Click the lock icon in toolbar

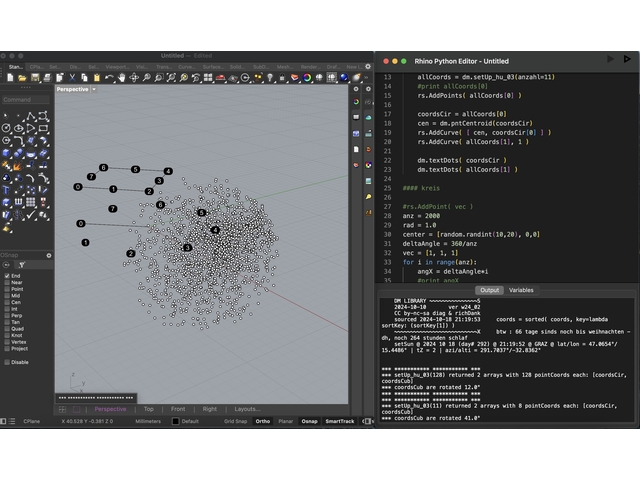pos(282,78)
